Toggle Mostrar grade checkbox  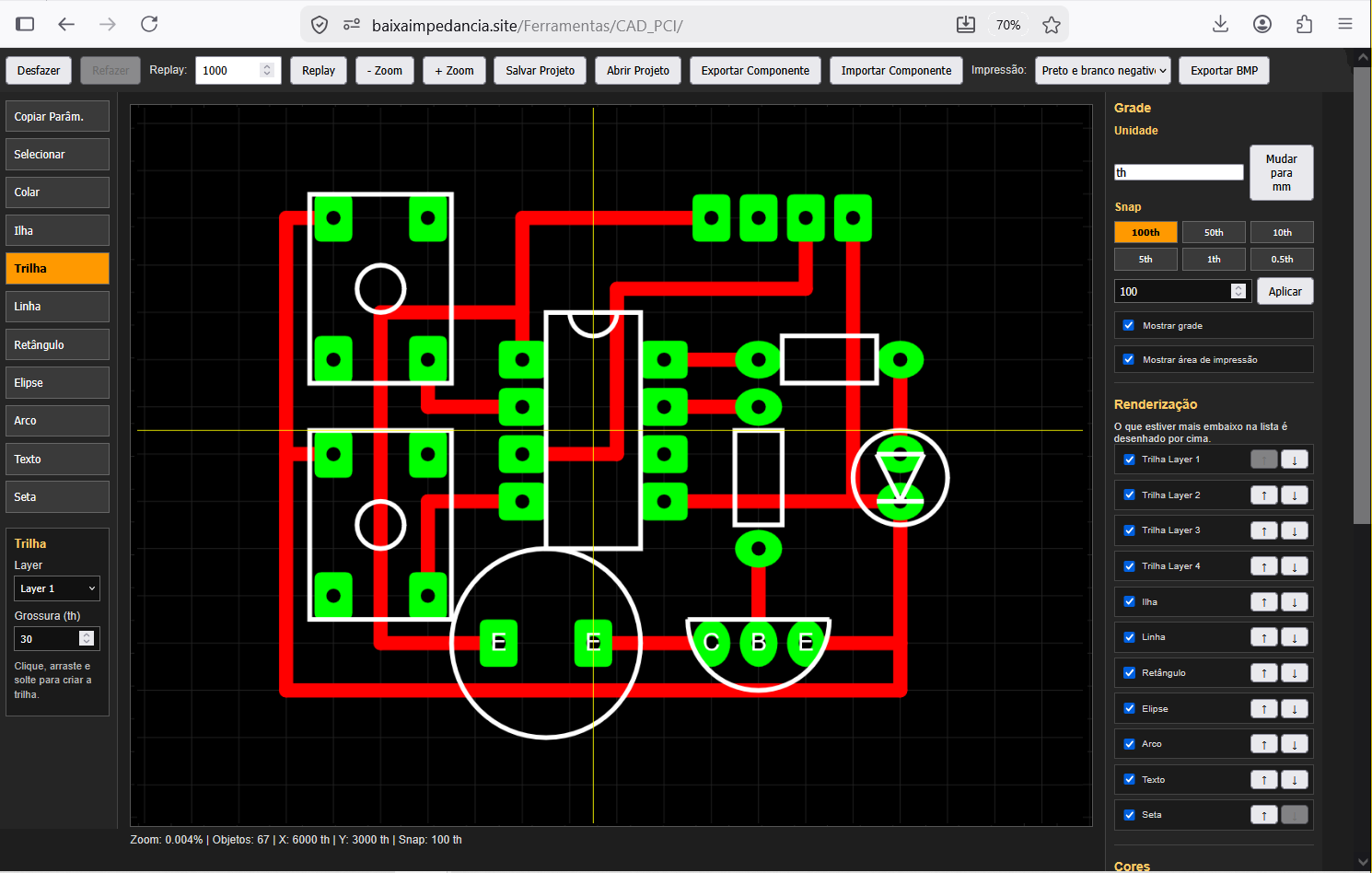point(1129,325)
